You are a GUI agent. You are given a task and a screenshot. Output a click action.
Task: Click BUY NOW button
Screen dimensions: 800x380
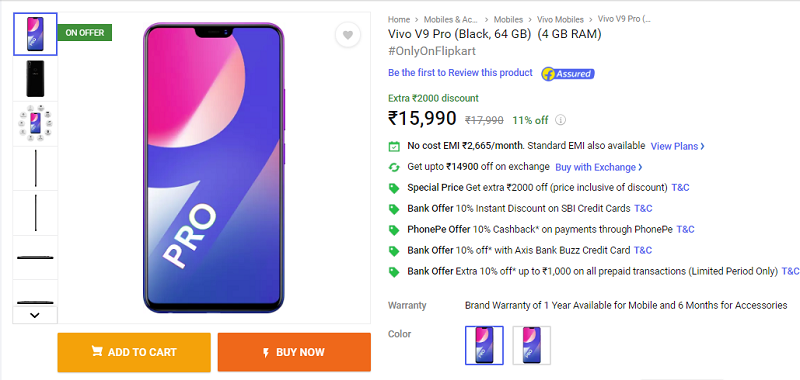[294, 352]
